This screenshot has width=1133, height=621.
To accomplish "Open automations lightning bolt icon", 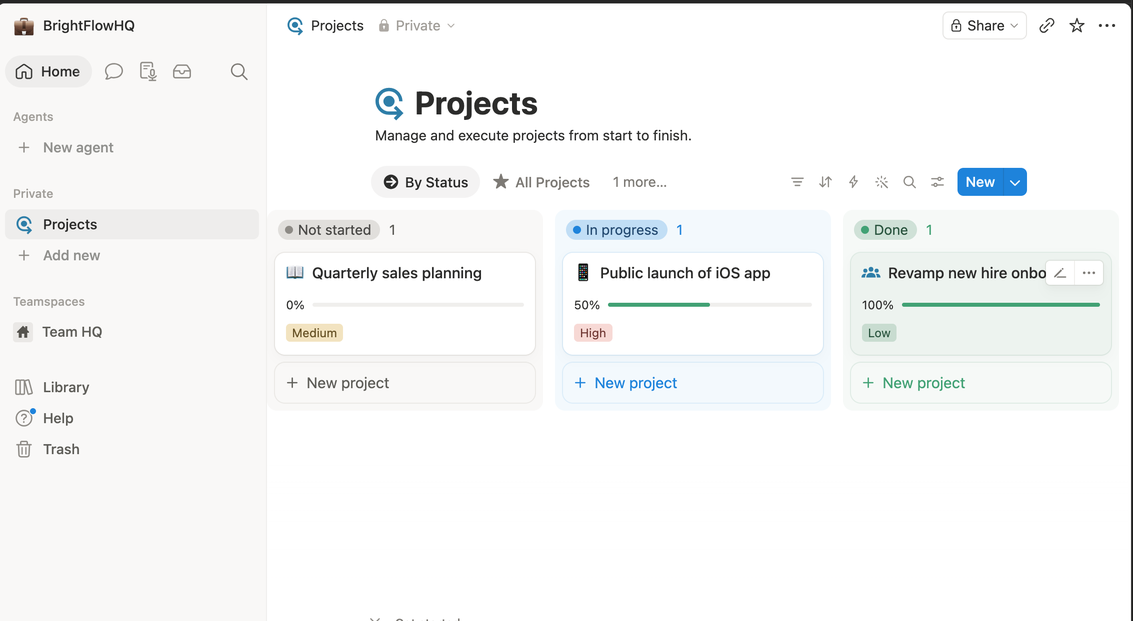I will coord(853,182).
